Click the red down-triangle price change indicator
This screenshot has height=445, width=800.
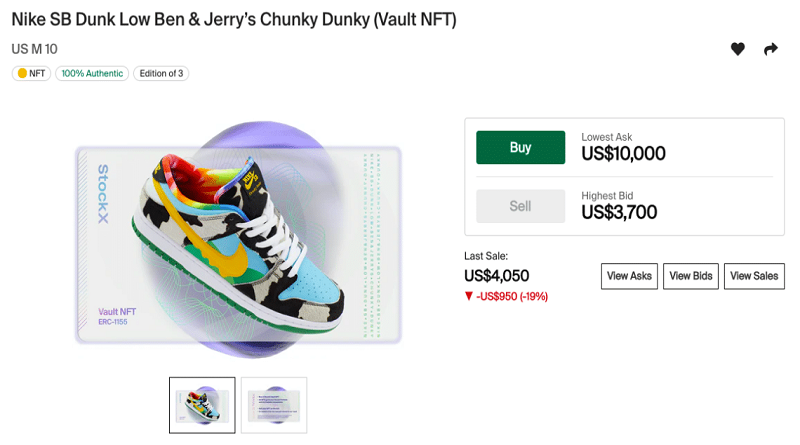tap(469, 296)
